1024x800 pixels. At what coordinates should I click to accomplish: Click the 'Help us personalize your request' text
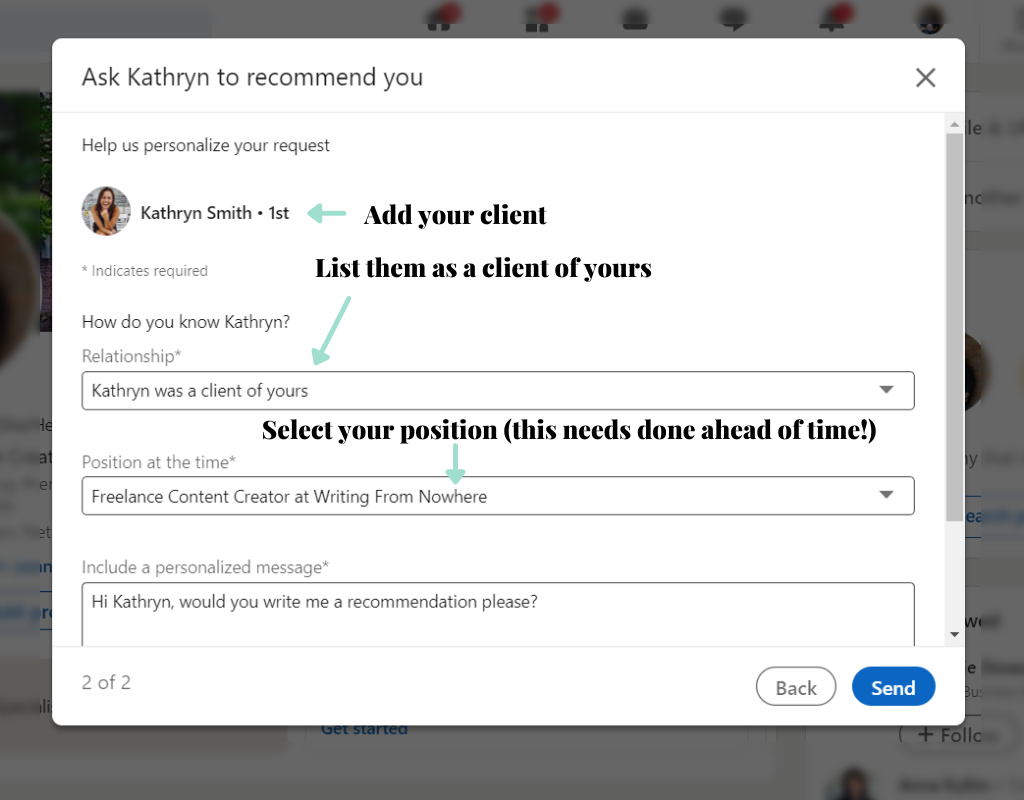tap(205, 145)
